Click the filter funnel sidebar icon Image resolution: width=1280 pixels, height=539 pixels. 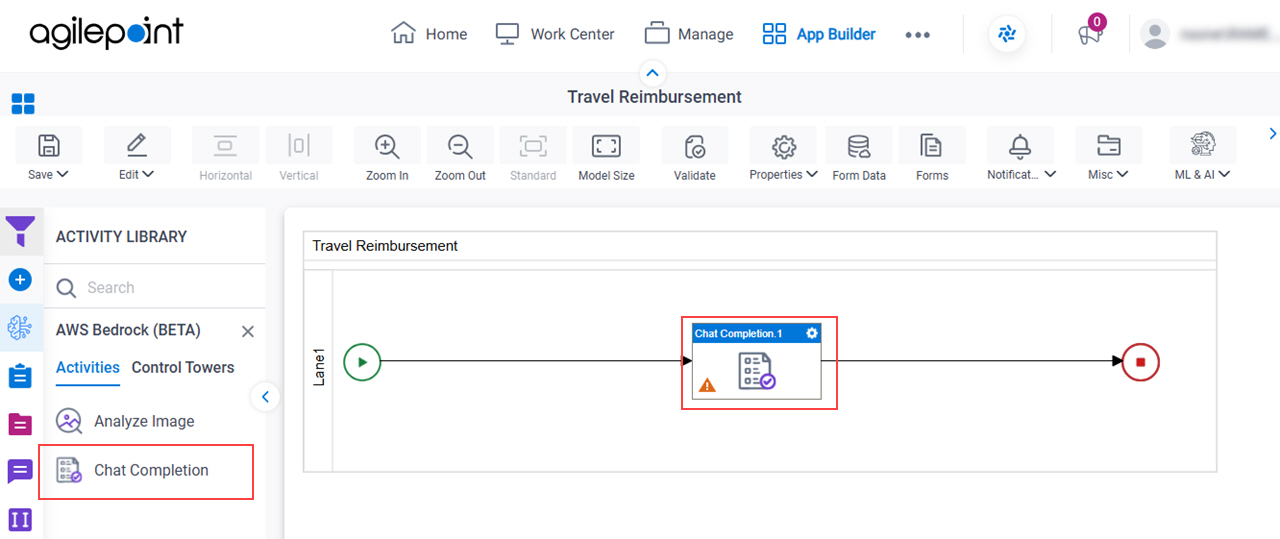(x=21, y=232)
